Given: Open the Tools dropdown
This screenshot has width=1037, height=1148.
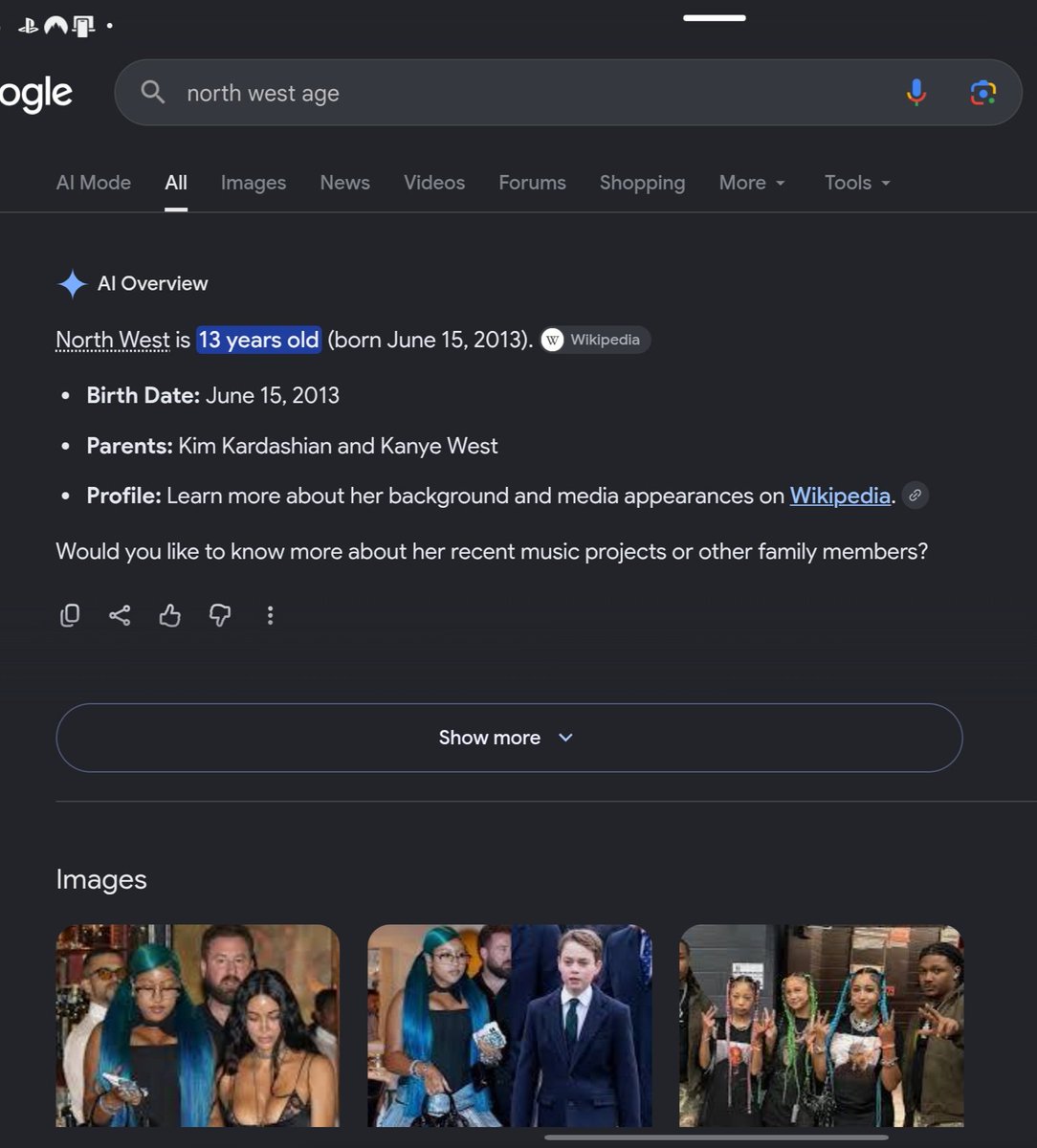Looking at the screenshot, I should click(x=858, y=183).
